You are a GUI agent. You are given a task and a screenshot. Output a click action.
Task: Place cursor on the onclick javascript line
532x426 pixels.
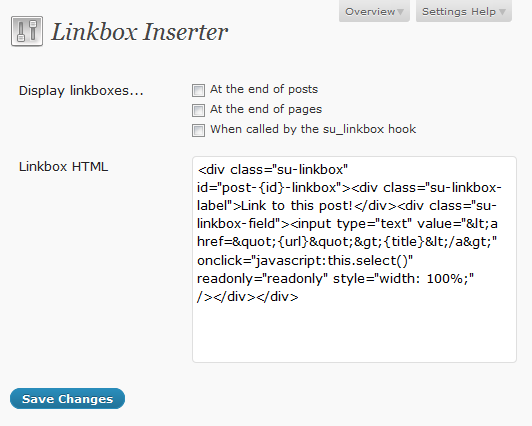coord(305,260)
